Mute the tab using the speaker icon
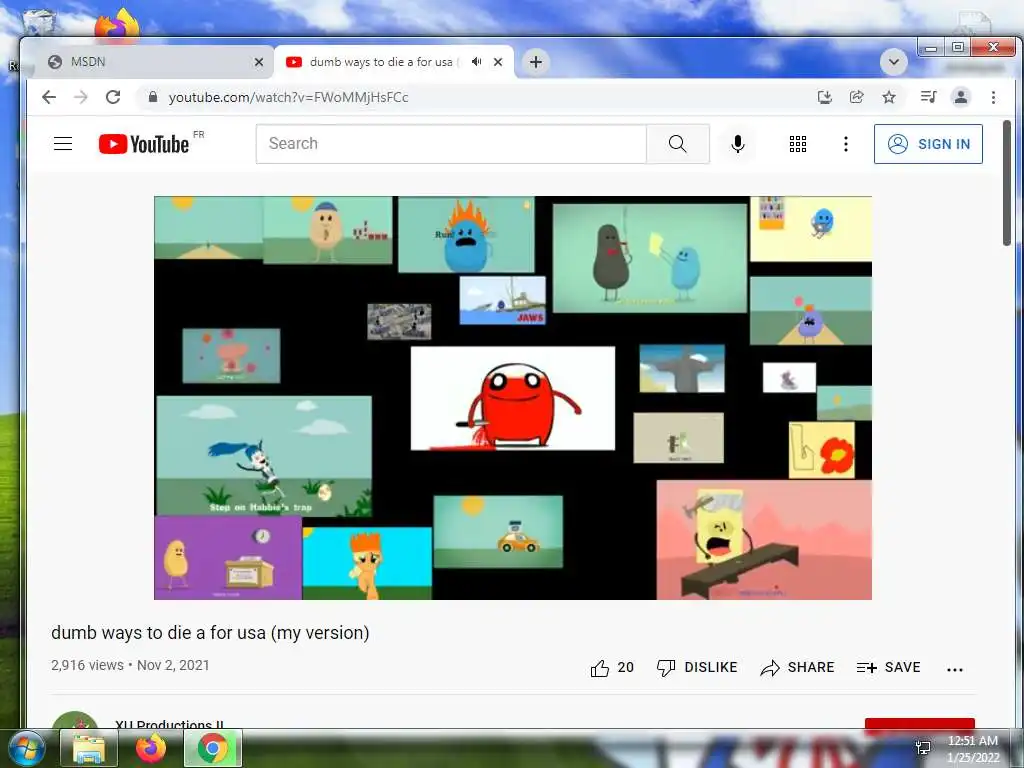 tap(477, 61)
